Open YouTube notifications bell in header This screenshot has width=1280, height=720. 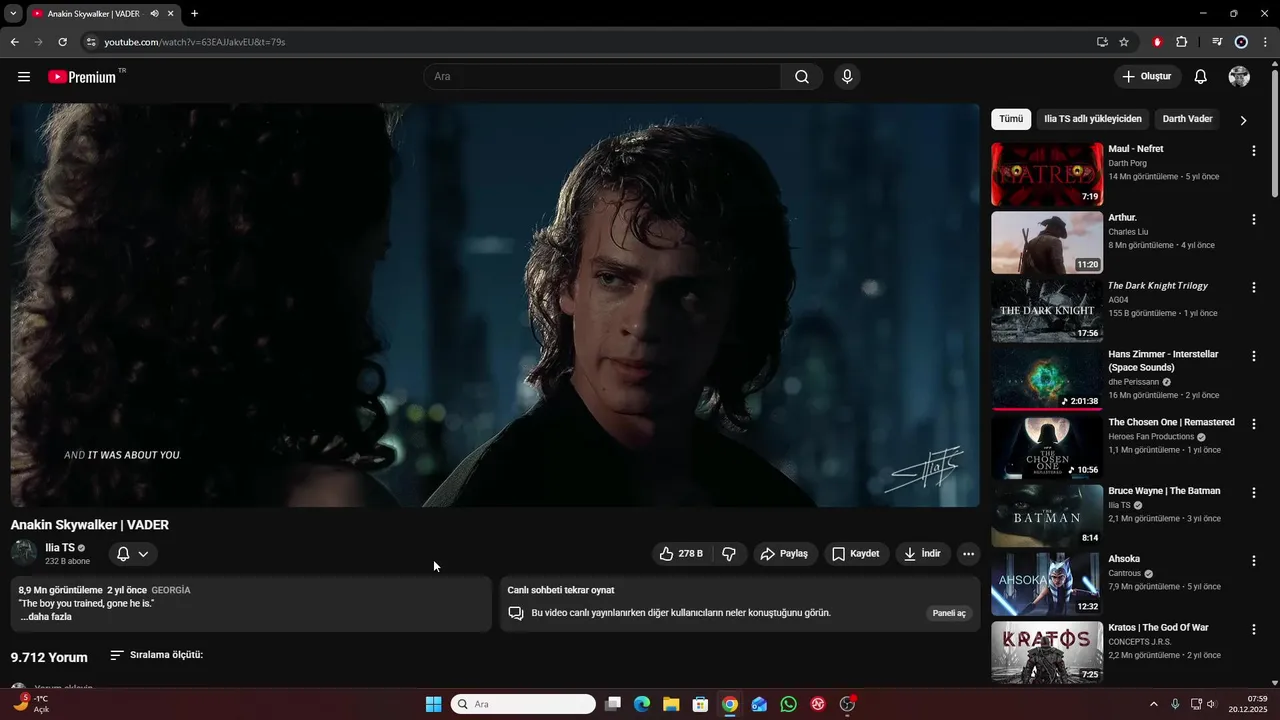(x=1201, y=77)
